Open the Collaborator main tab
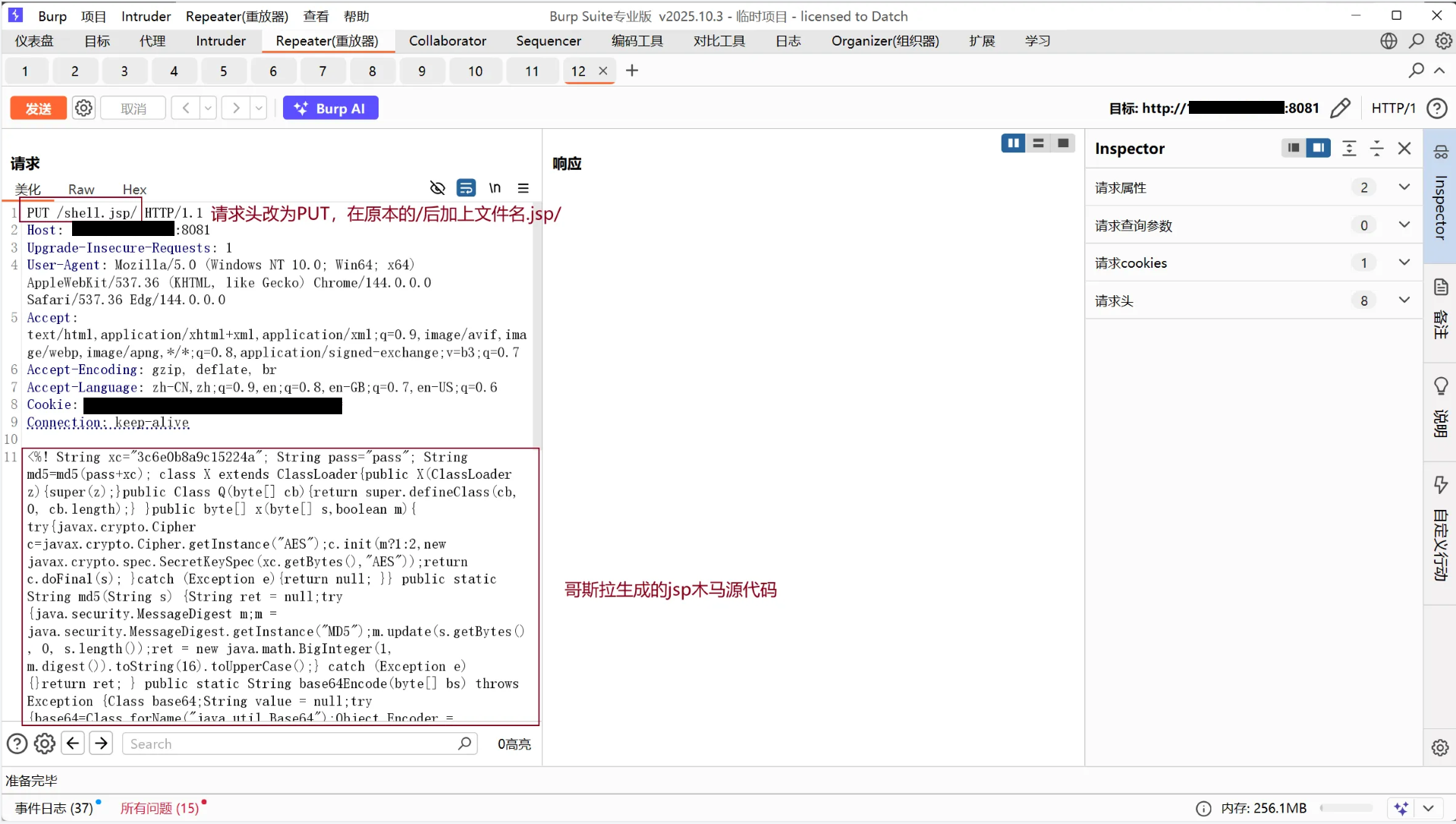Screen dimensions: 1456x824 point(448,41)
